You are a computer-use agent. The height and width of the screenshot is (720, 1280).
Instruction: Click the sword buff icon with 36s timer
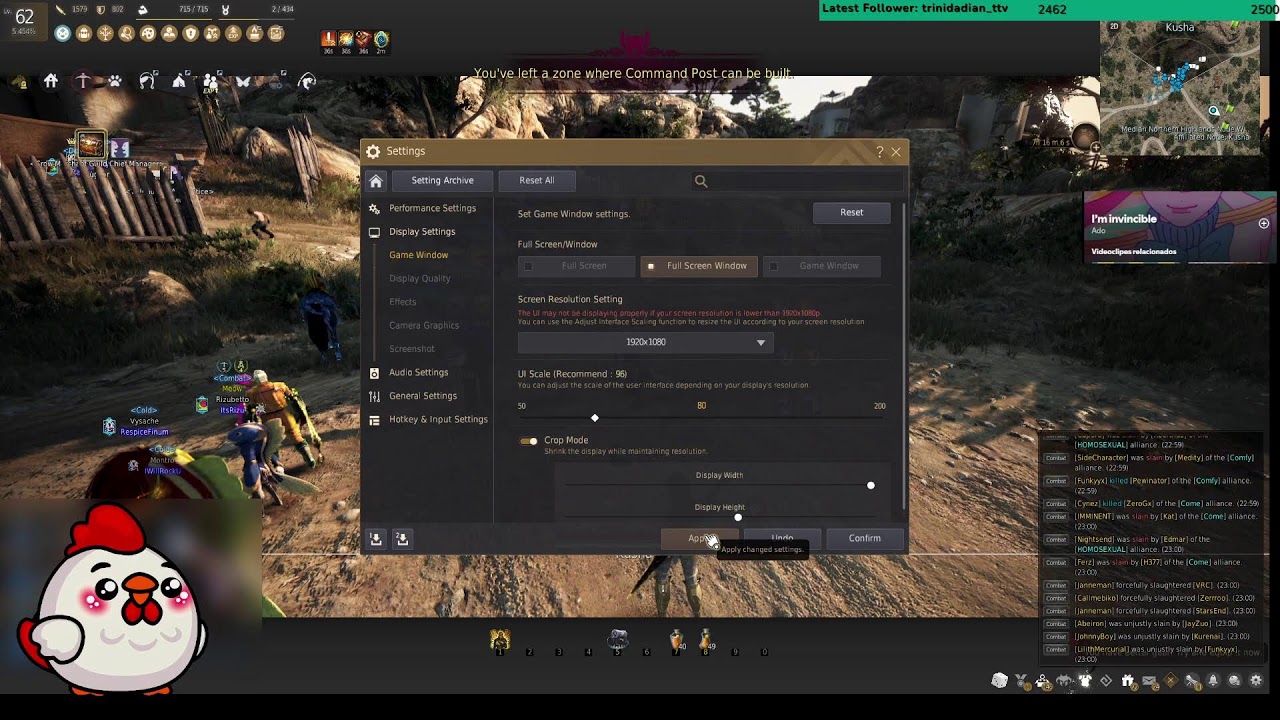[x=328, y=38]
